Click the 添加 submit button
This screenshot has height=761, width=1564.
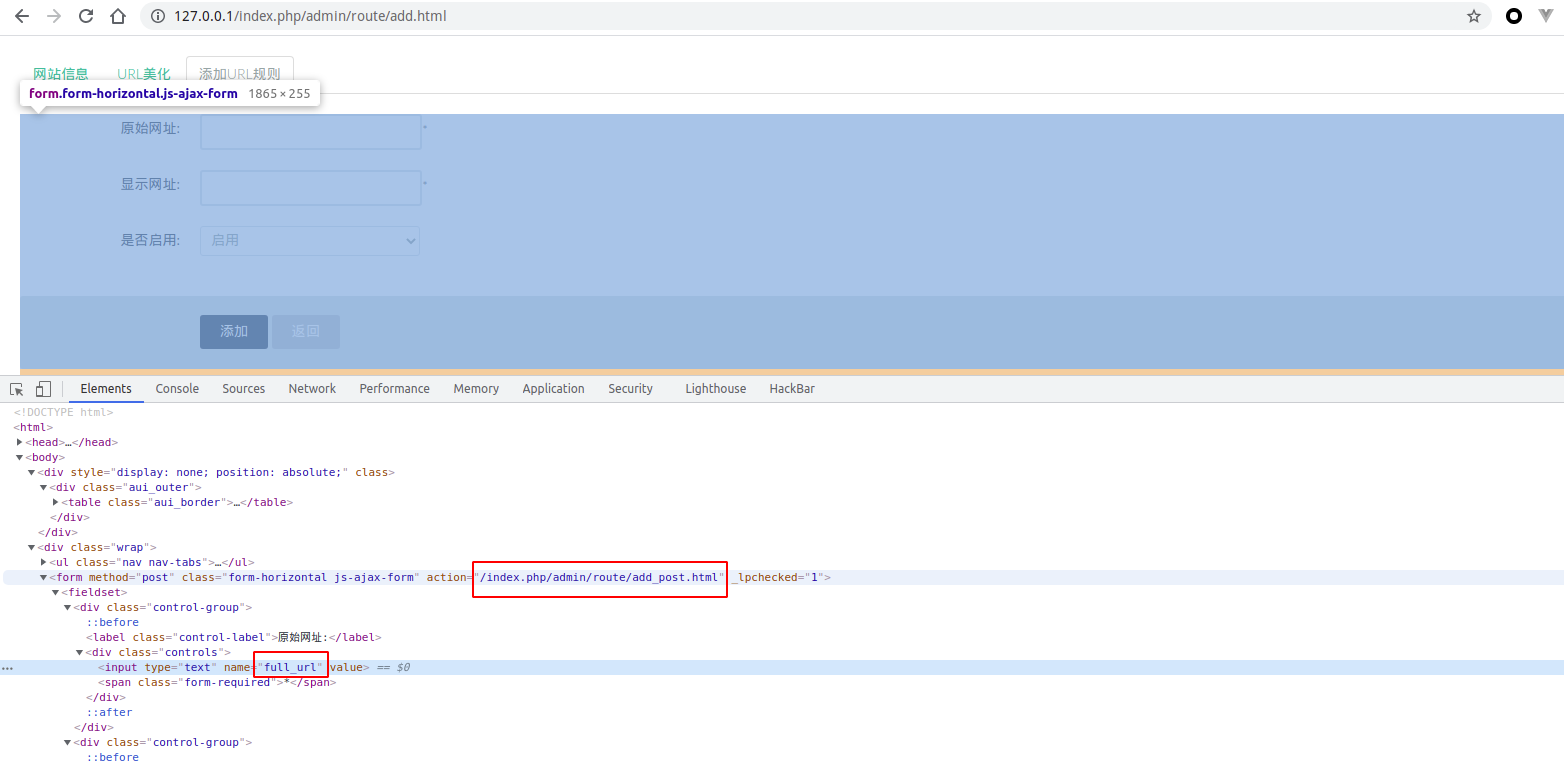point(234,332)
